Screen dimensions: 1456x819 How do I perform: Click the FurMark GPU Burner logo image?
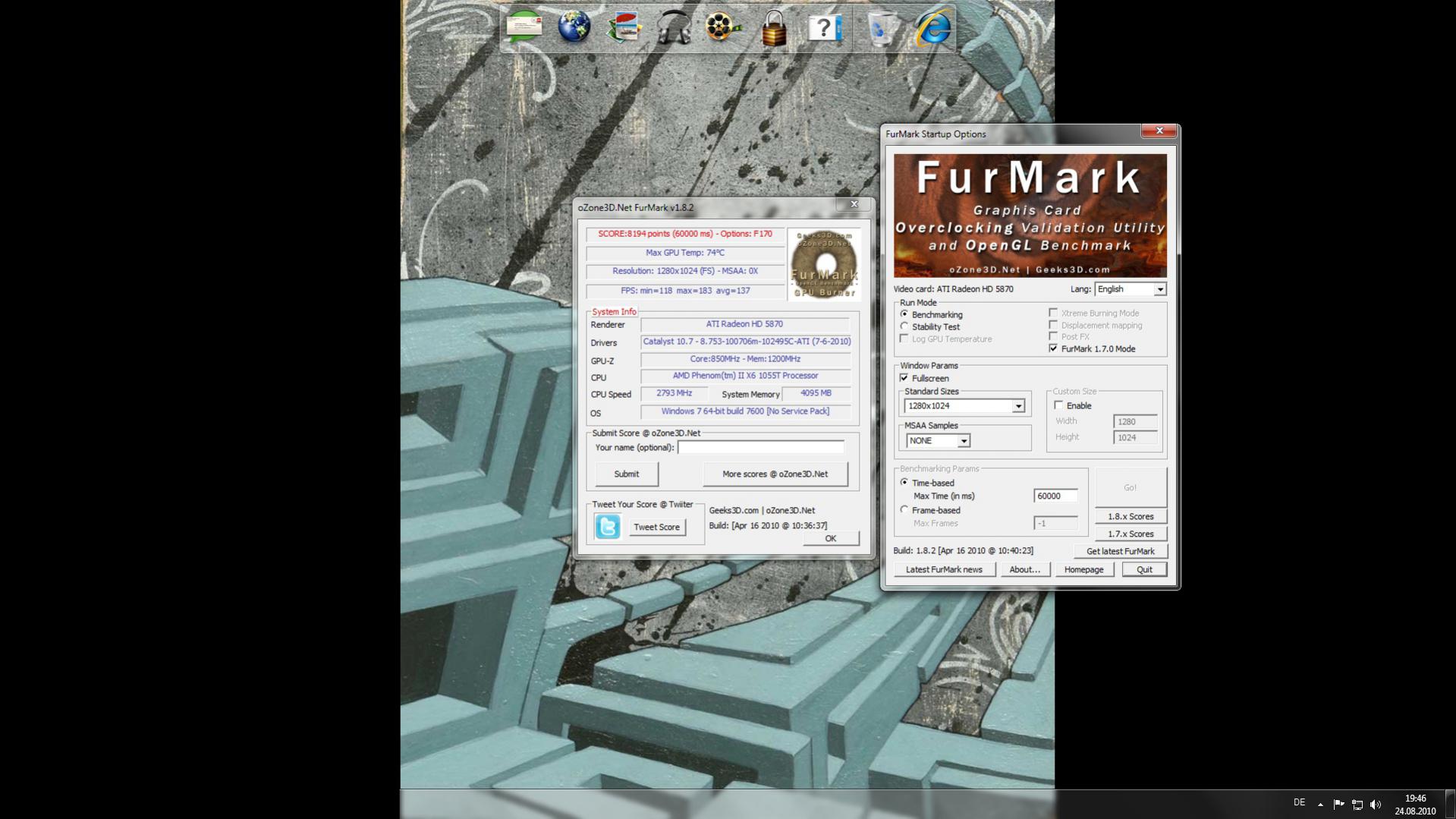pos(824,264)
